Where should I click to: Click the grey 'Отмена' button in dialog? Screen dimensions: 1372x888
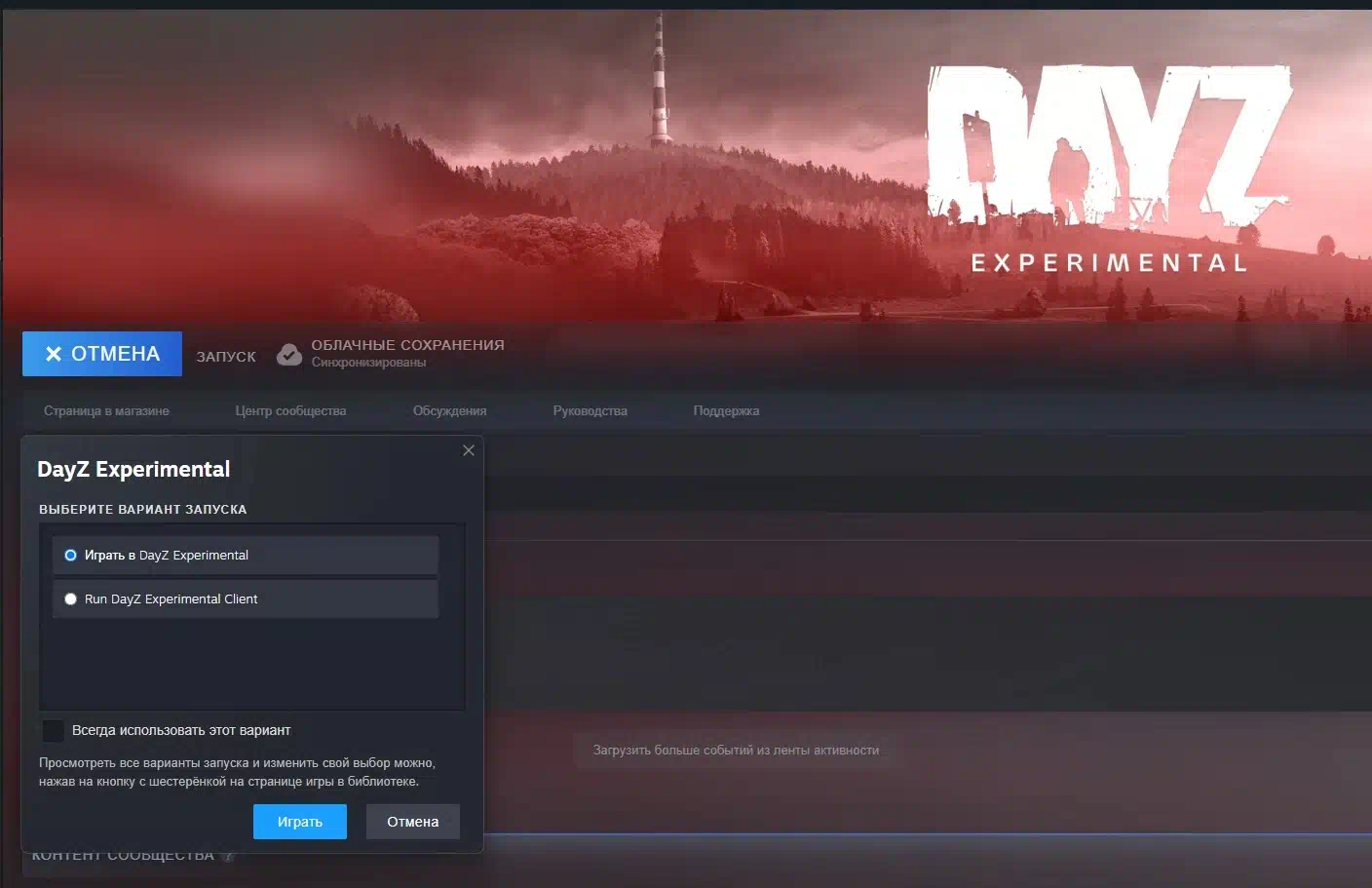click(412, 822)
